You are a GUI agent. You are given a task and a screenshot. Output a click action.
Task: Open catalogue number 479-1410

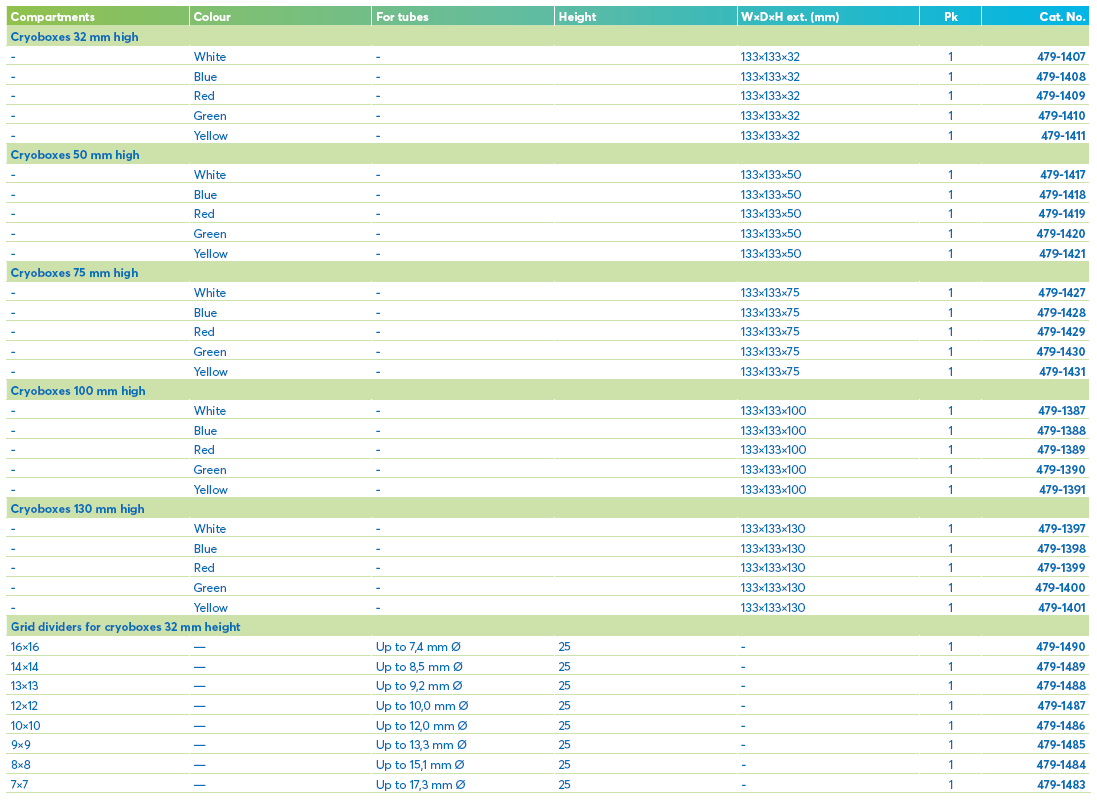coord(1061,116)
